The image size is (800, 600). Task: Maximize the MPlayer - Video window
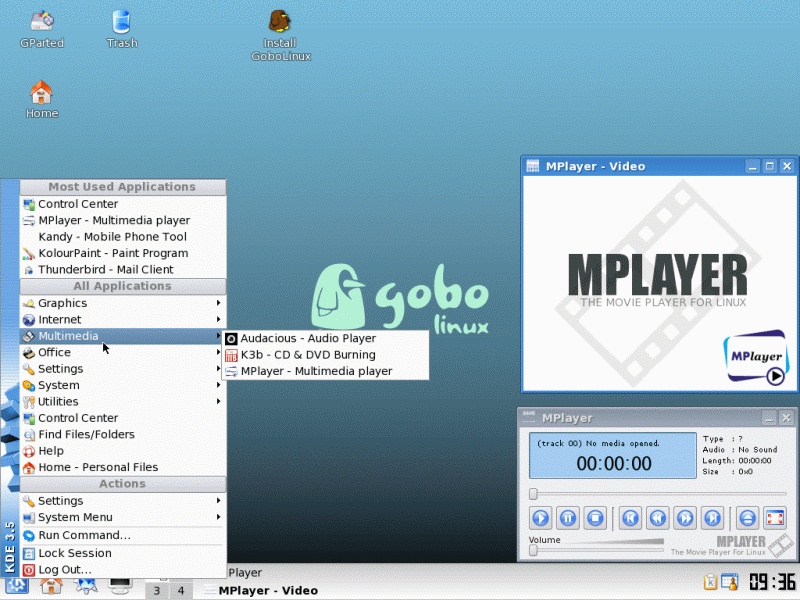pos(769,166)
